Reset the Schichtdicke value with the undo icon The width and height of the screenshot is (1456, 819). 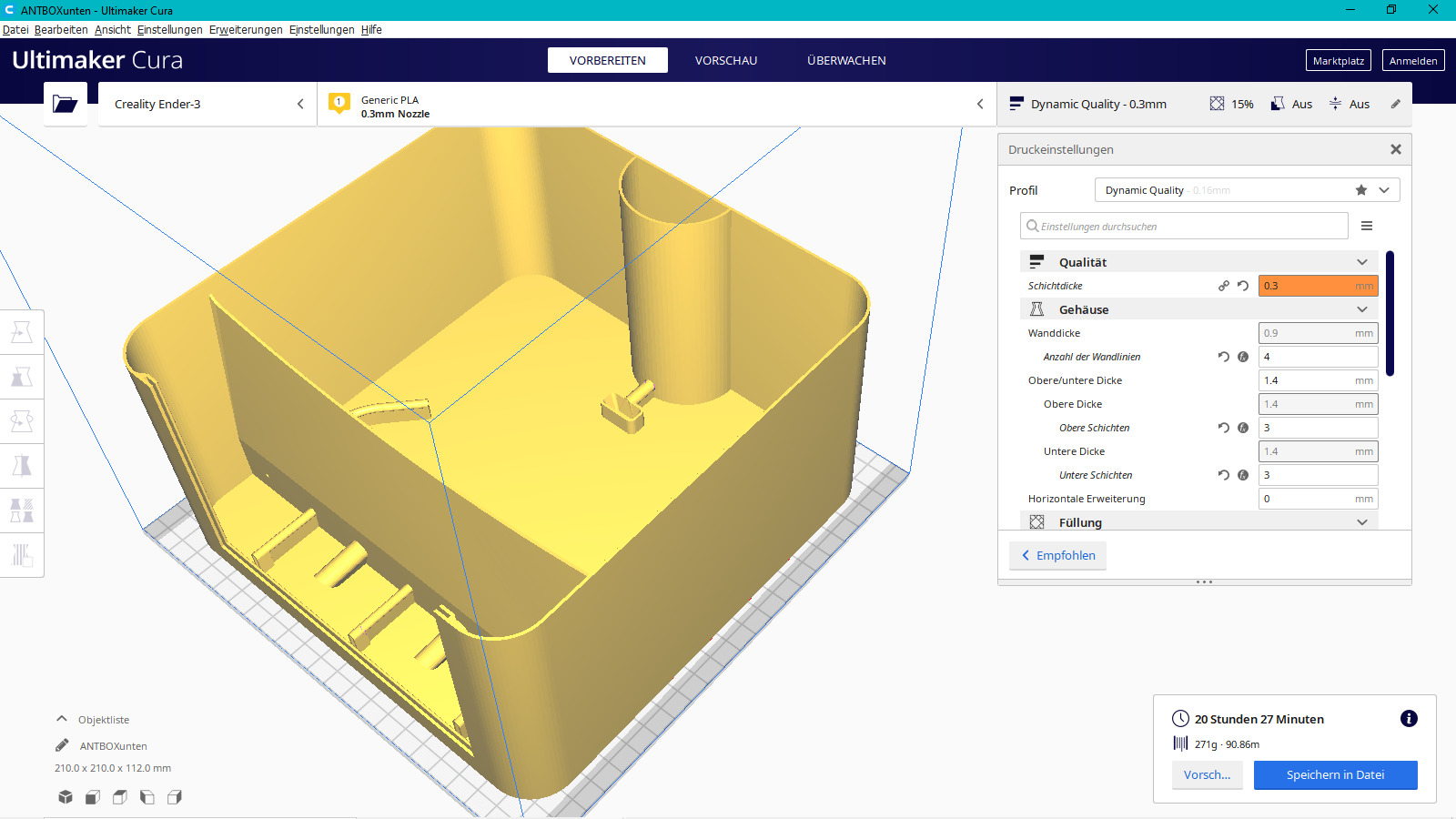pos(1243,286)
